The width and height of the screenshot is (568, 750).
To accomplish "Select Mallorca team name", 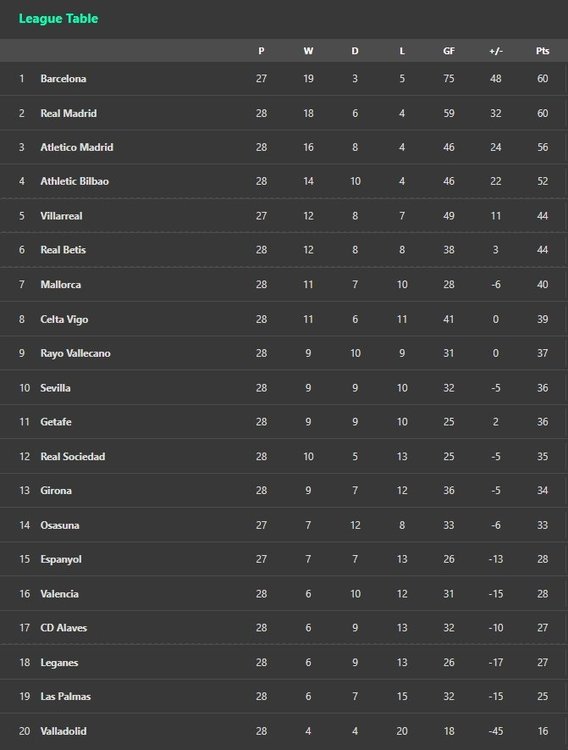I will [60, 285].
